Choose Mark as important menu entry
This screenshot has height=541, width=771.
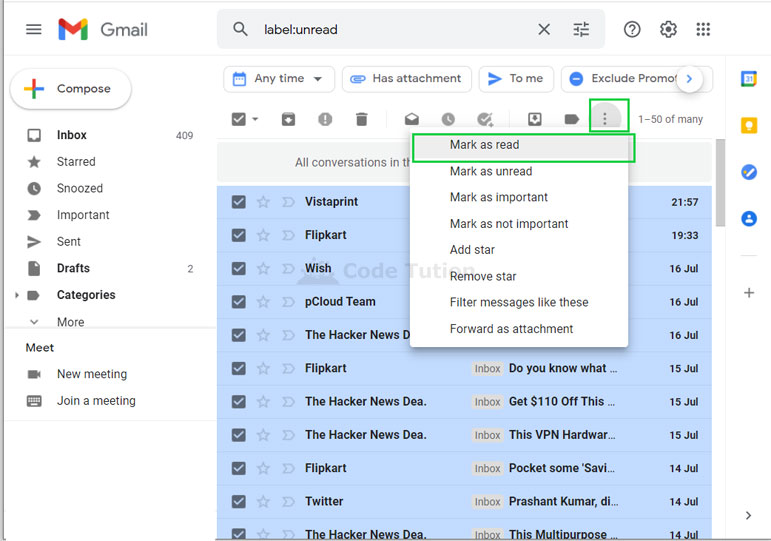click(519, 197)
